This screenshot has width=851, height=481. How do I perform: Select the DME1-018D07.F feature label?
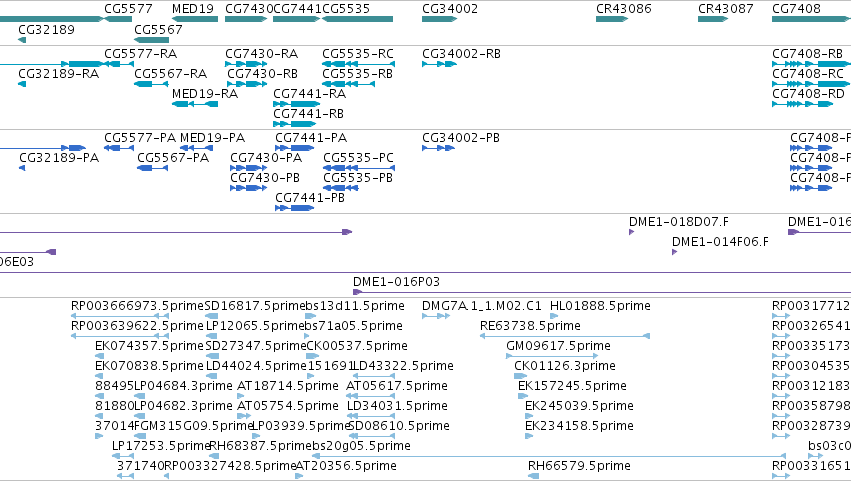pos(678,222)
